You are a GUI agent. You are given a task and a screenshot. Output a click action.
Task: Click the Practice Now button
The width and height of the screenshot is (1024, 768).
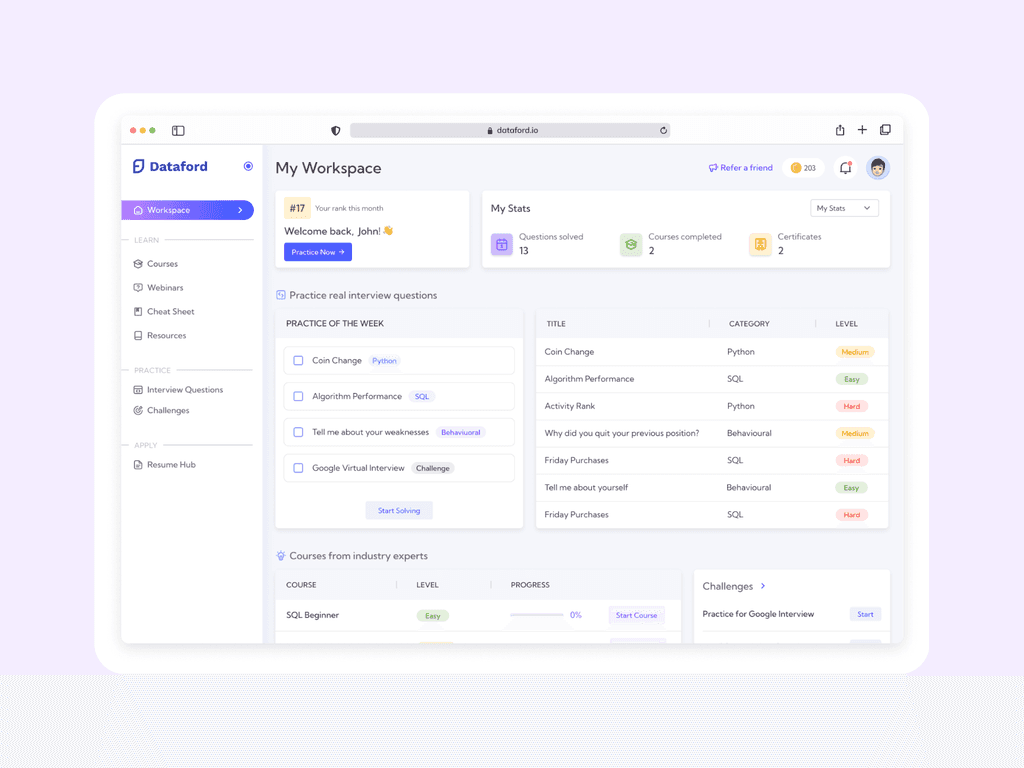[318, 252]
